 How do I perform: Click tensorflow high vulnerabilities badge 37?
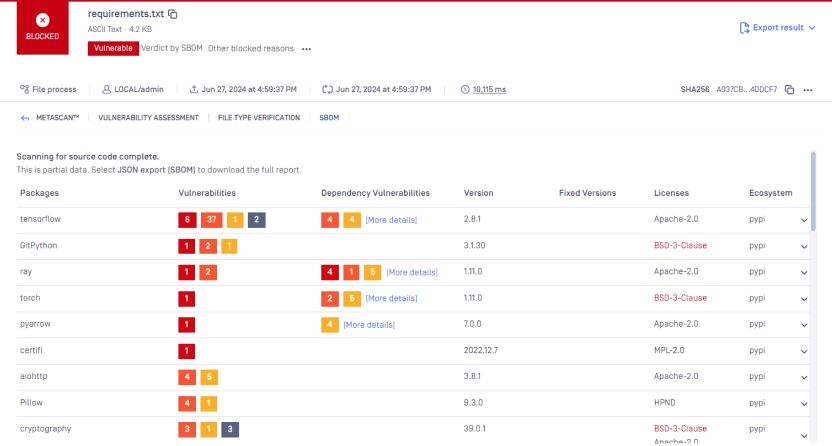point(211,220)
